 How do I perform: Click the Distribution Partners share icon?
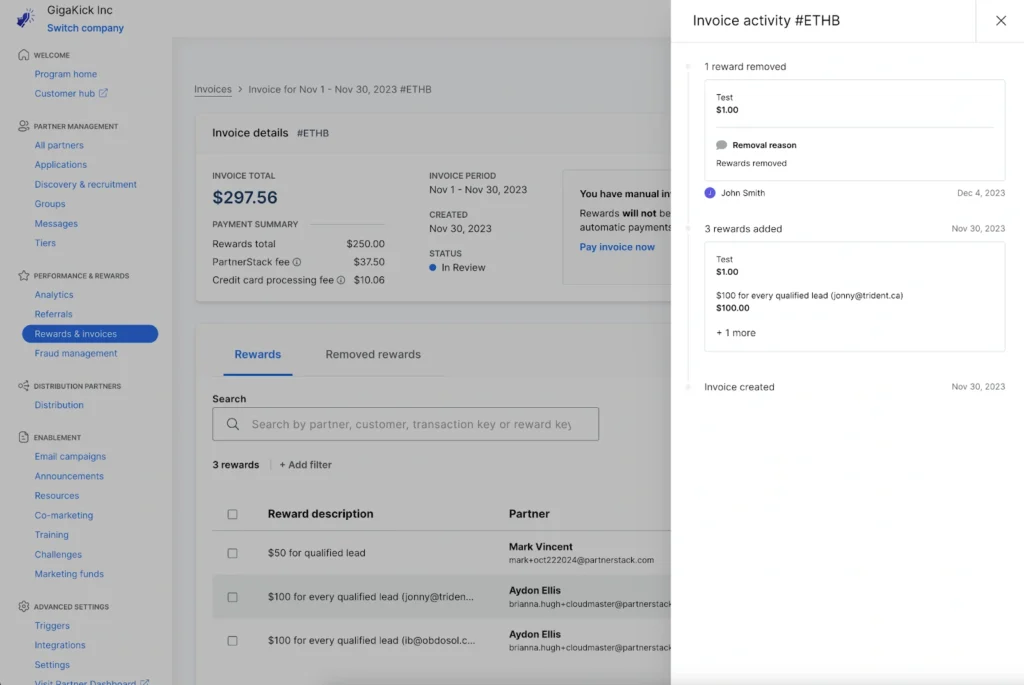[24, 386]
